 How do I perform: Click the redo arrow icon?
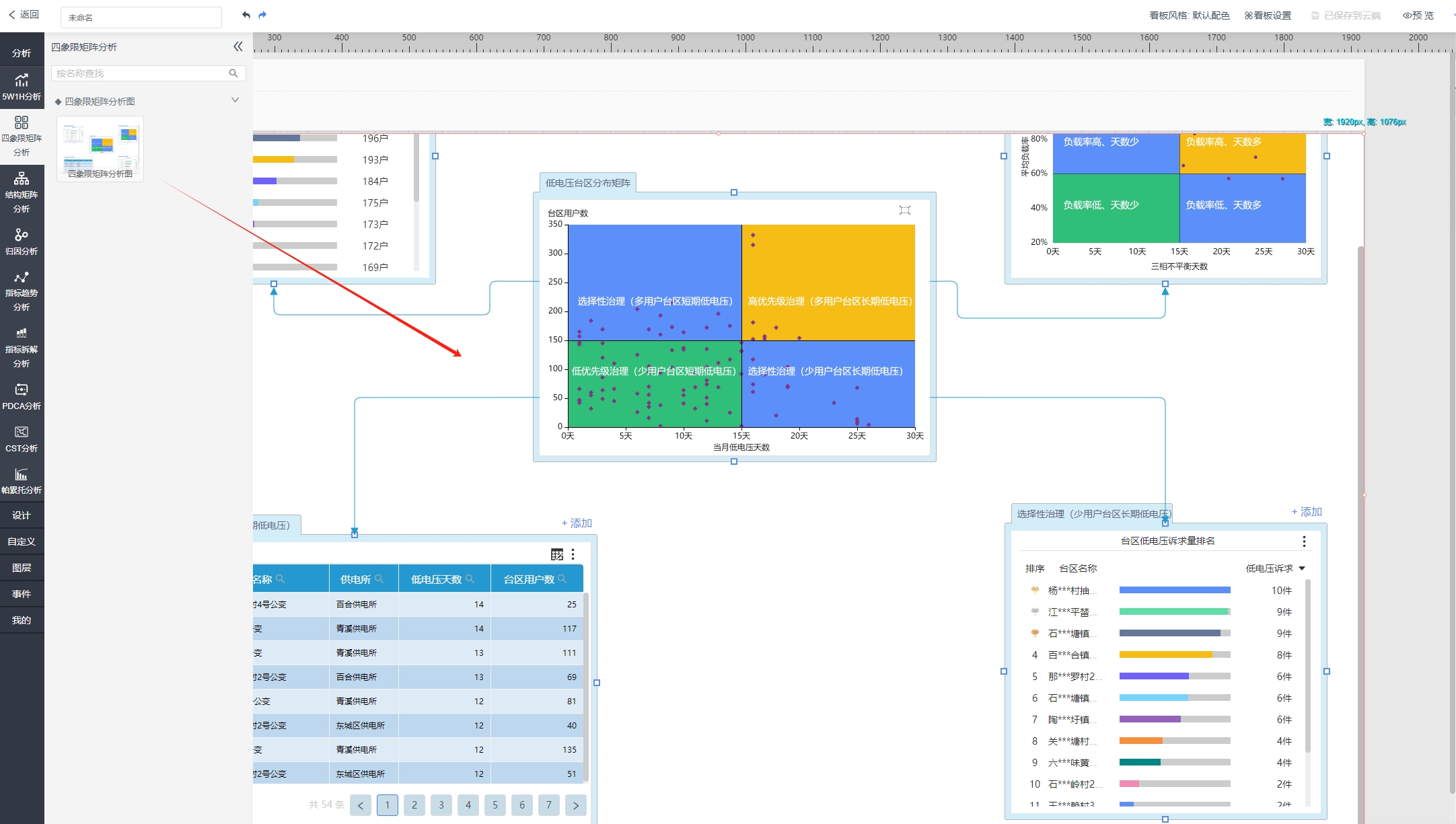click(262, 15)
